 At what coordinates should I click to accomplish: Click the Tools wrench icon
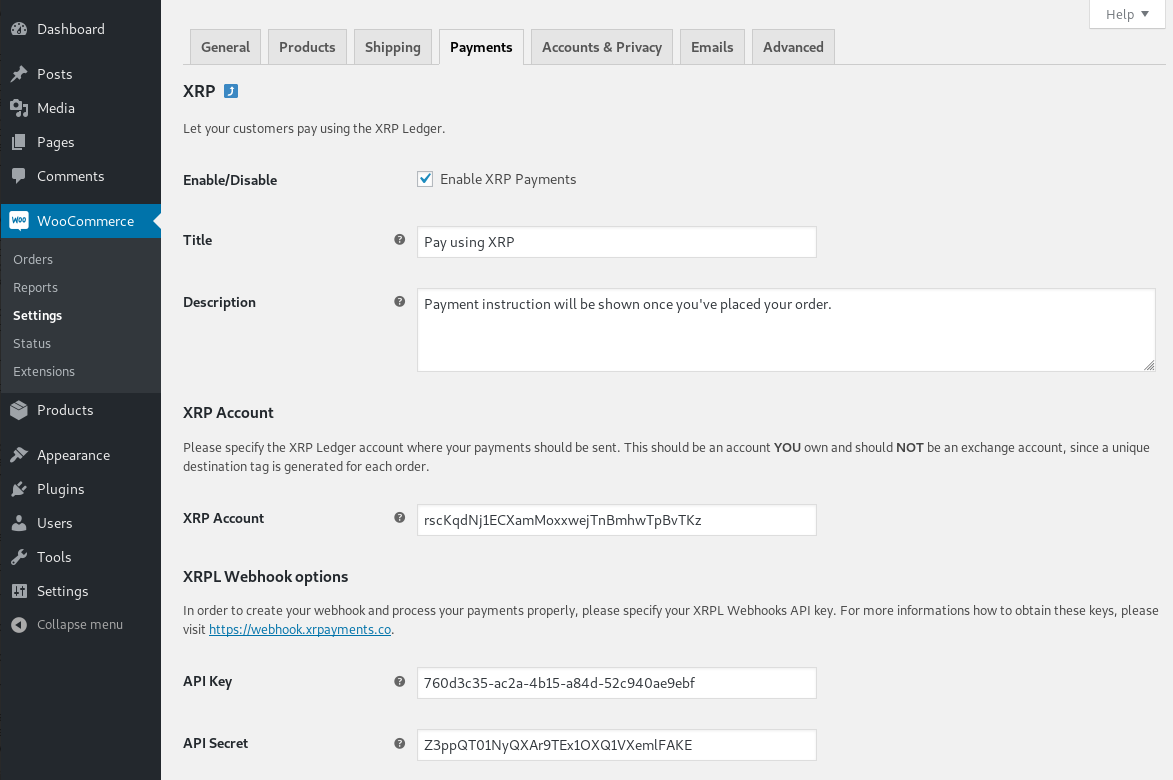[19, 557]
